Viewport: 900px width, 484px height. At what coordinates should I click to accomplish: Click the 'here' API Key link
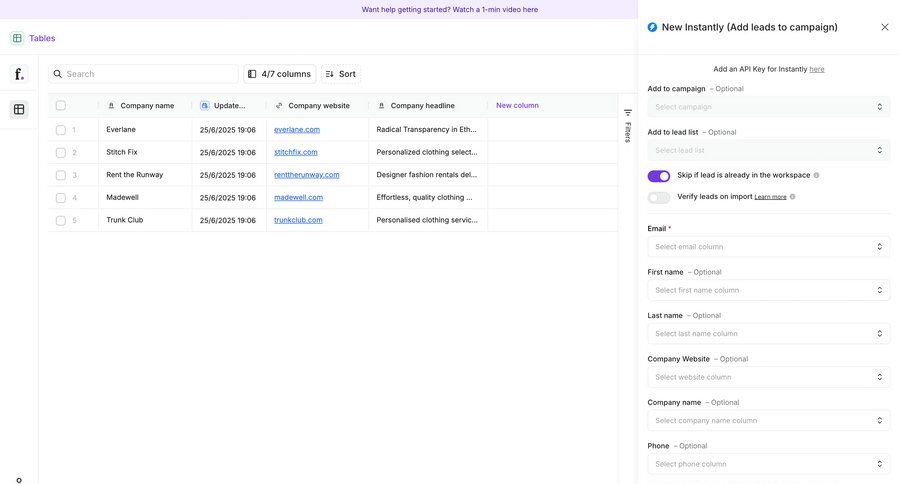tap(817, 69)
